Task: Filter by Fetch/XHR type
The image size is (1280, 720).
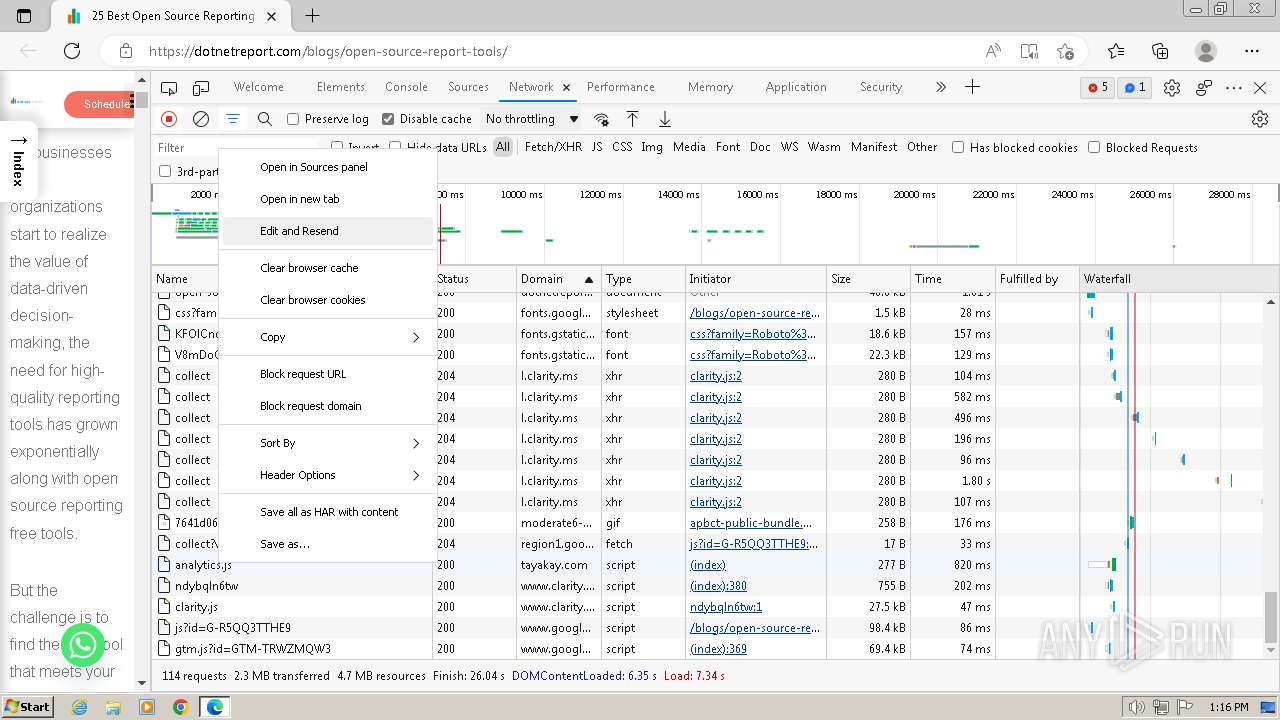Action: 553,147
